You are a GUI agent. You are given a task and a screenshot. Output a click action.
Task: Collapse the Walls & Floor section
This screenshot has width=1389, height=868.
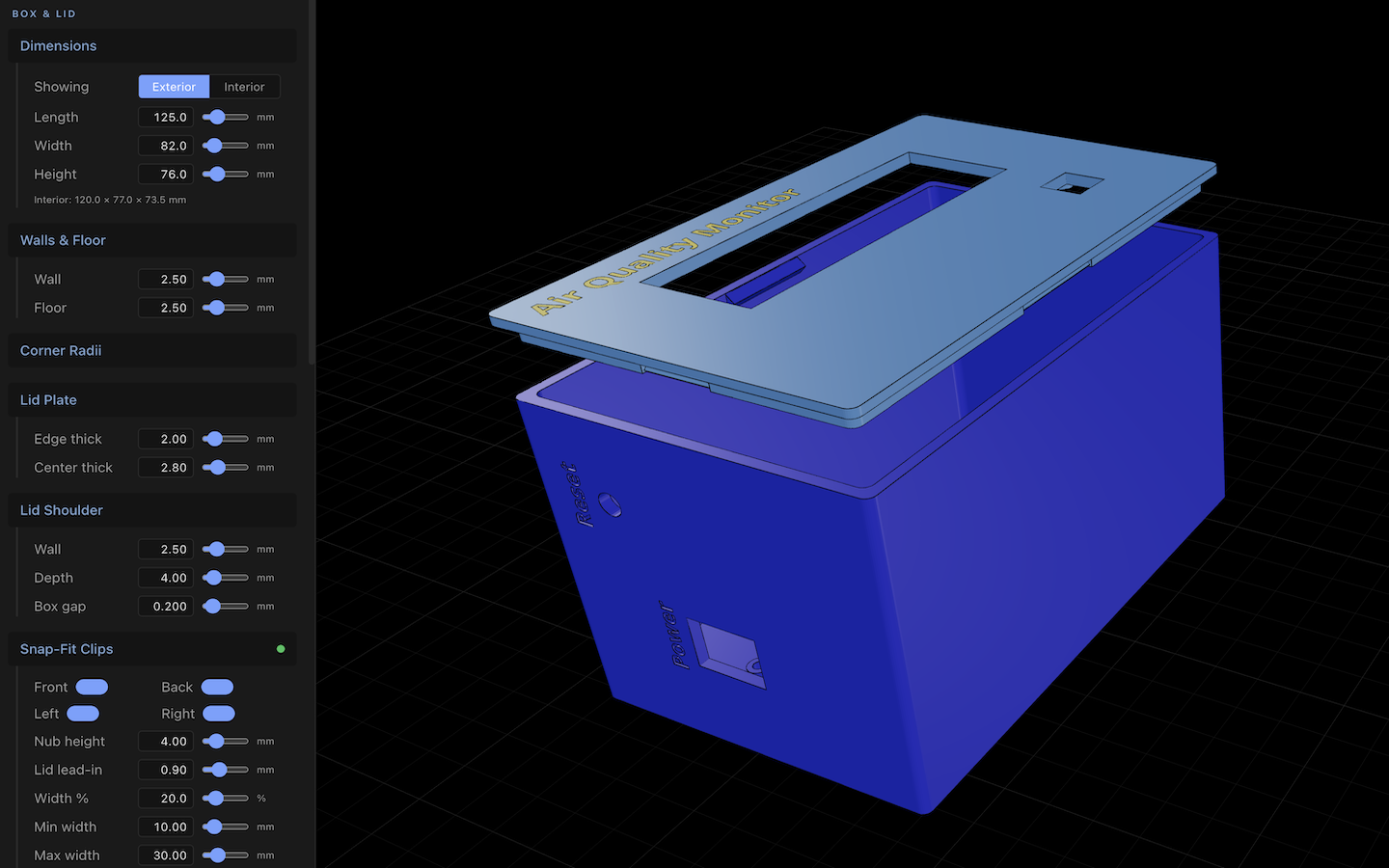click(152, 240)
